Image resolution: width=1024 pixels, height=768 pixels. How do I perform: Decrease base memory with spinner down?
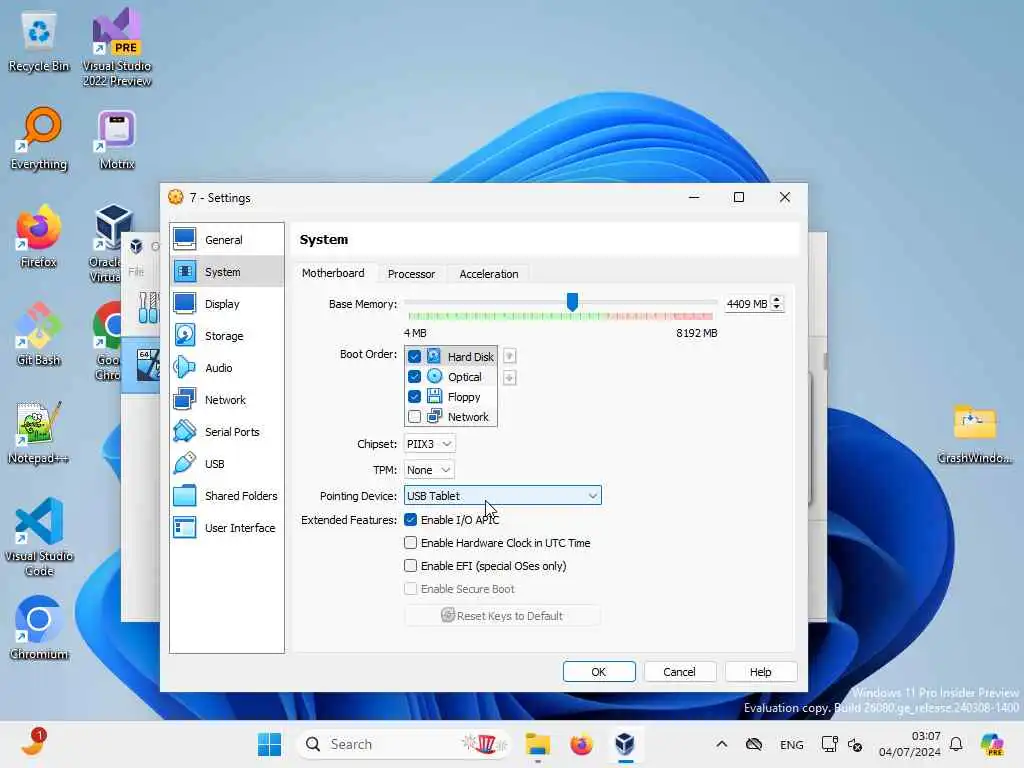[x=776, y=308]
